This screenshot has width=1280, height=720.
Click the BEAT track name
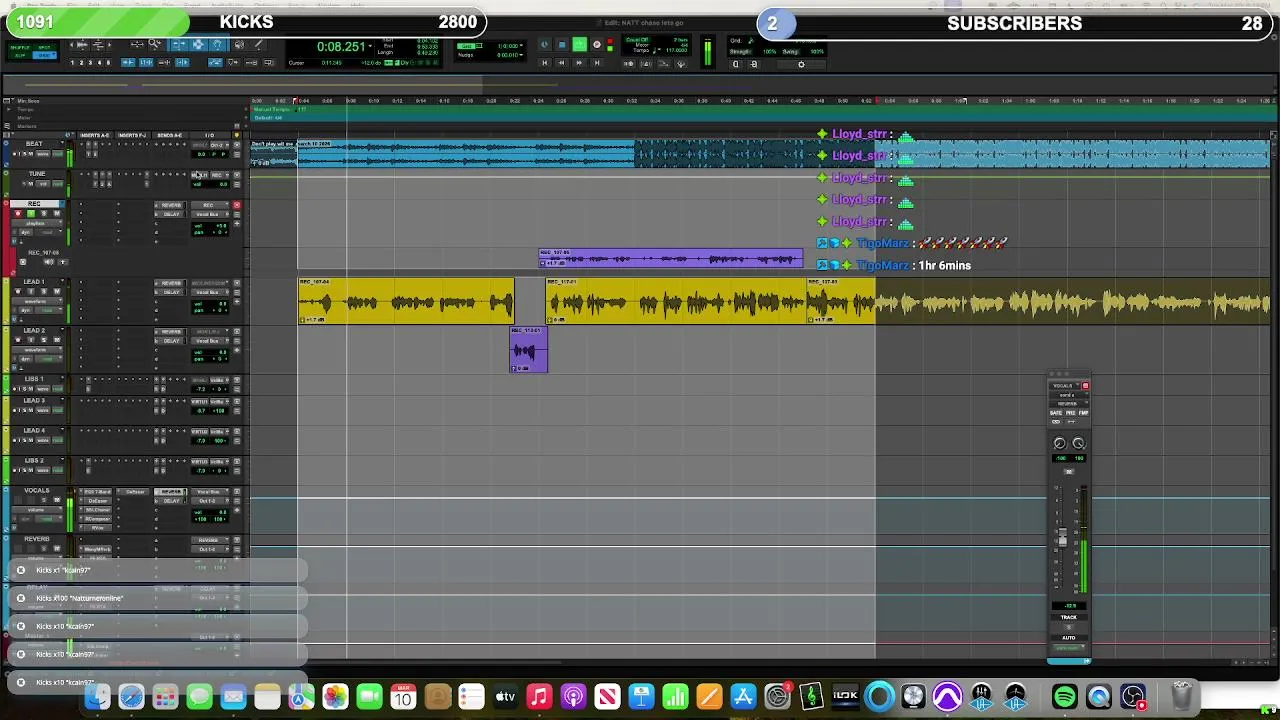pos(34,144)
